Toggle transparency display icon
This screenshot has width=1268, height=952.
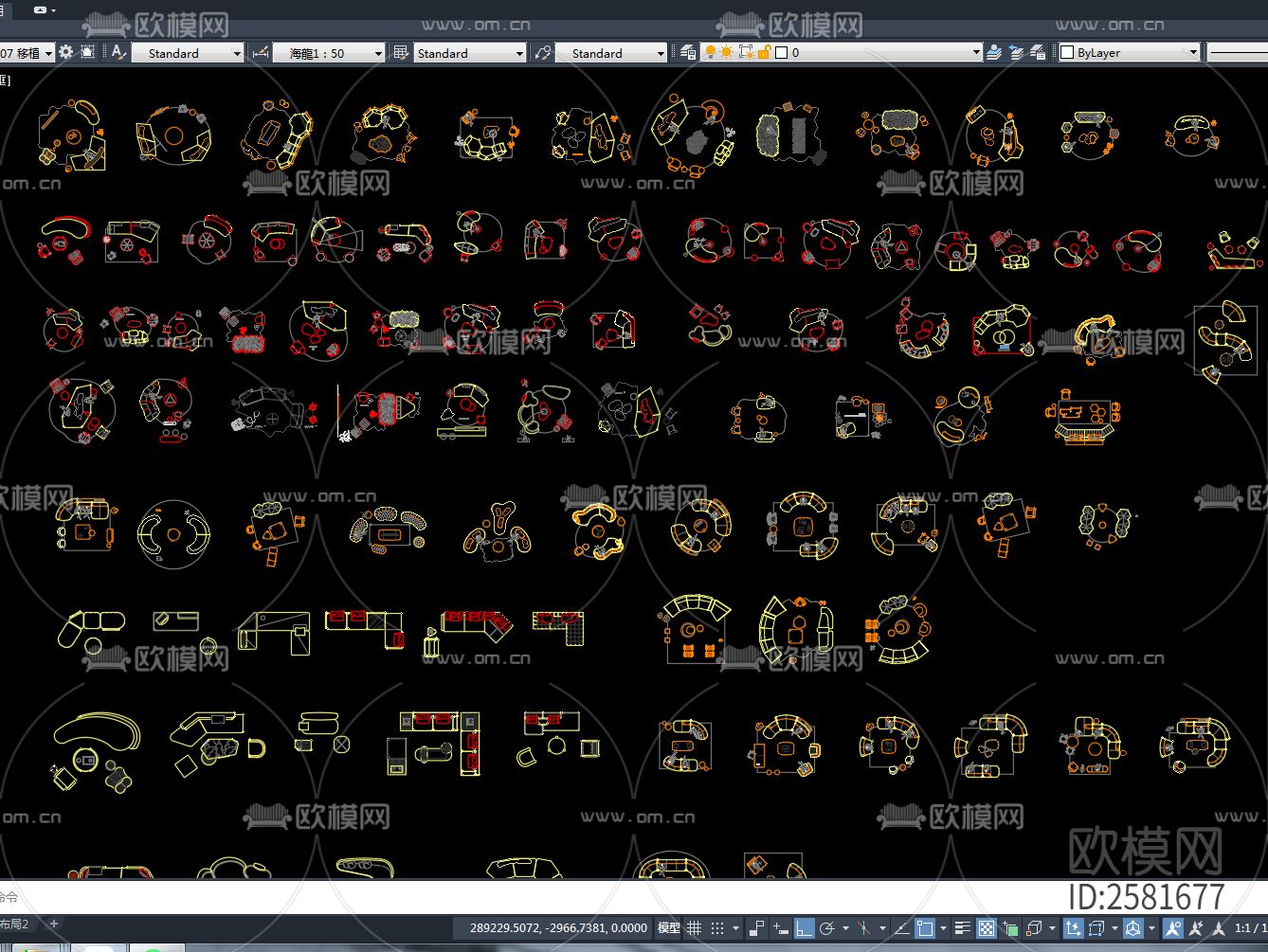pyautogui.click(x=987, y=928)
